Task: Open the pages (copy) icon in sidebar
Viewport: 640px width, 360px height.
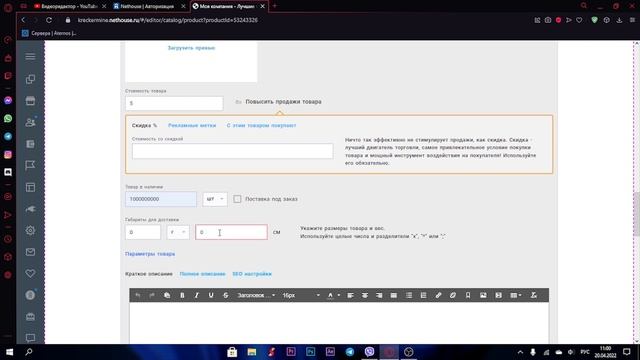Action: (x=30, y=79)
